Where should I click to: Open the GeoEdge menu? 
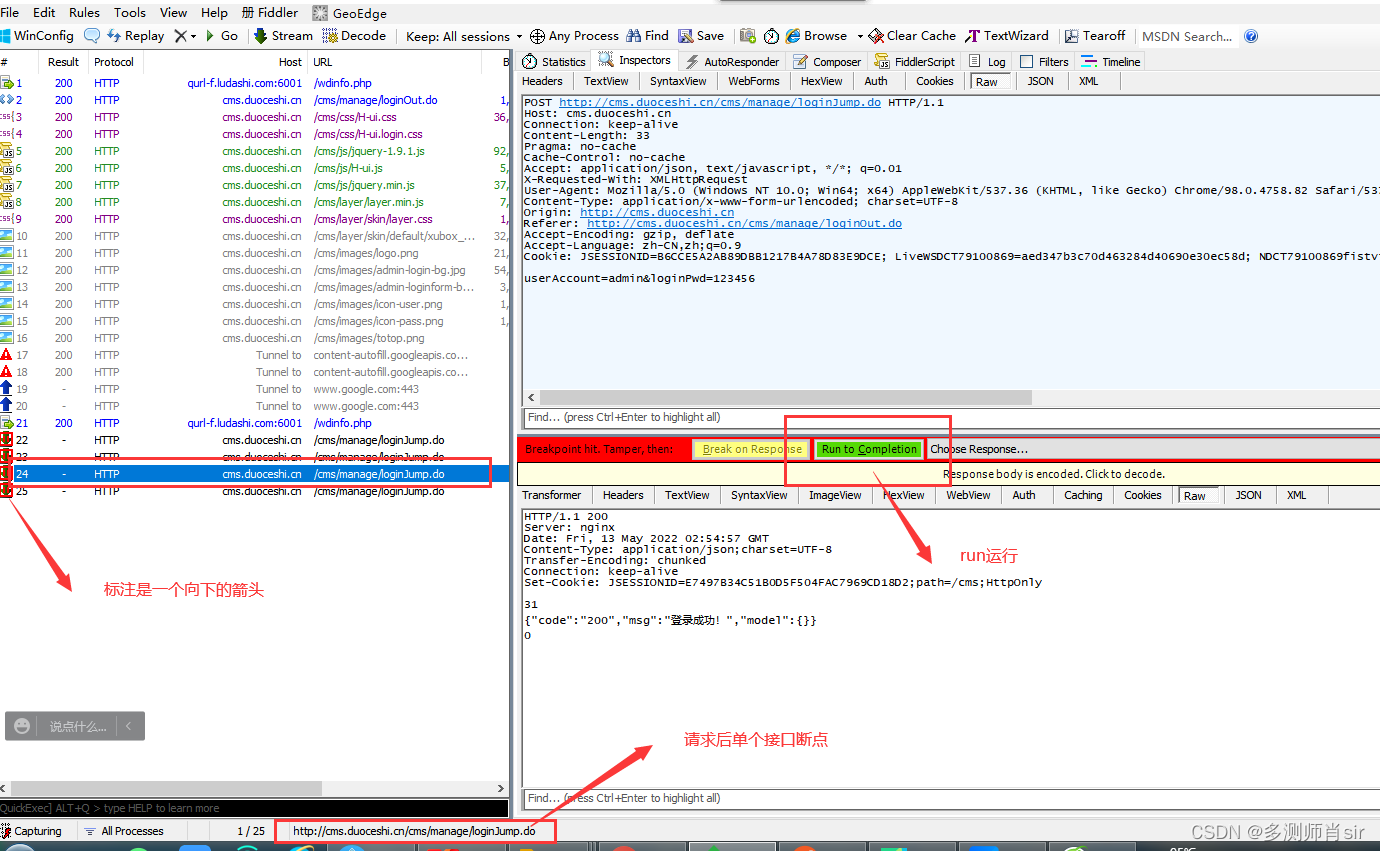click(350, 13)
